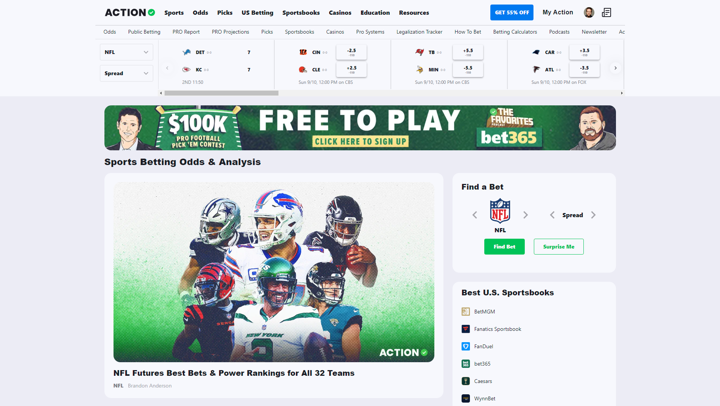Click the Fanatics Sportsbook icon
The image size is (720, 406).
(x=465, y=329)
